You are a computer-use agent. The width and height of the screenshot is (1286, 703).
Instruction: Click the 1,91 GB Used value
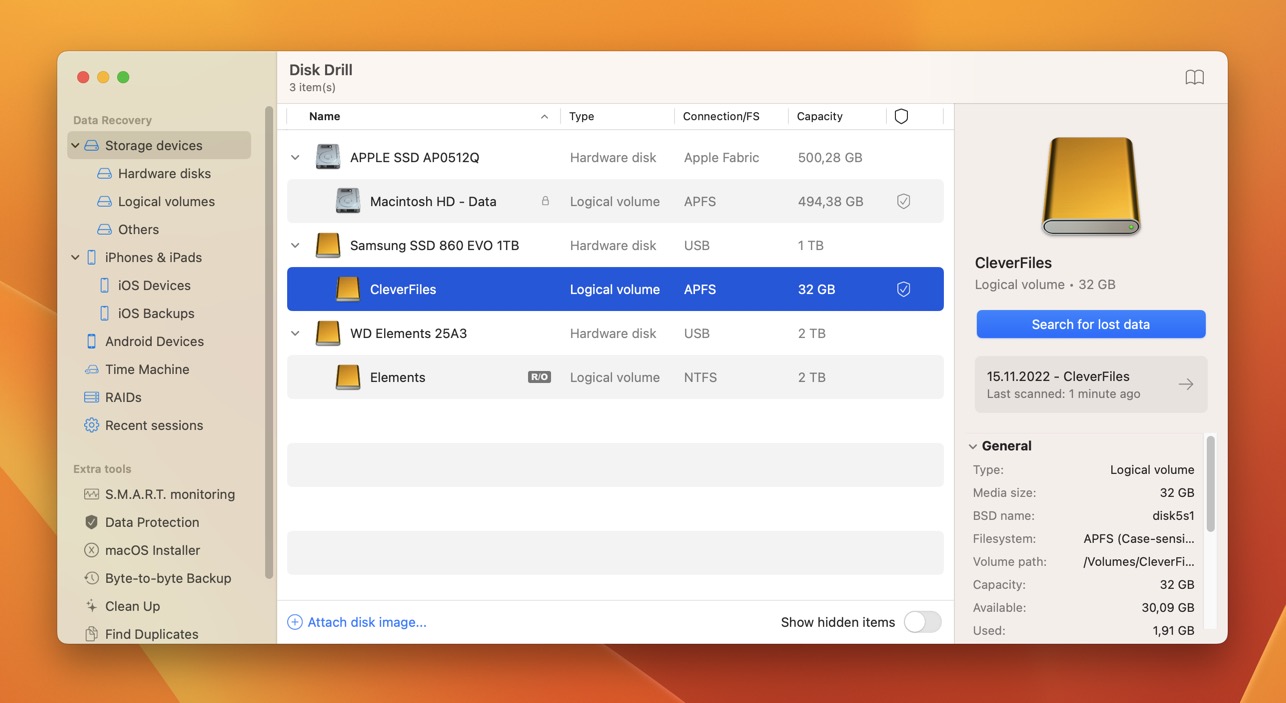(x=1171, y=630)
